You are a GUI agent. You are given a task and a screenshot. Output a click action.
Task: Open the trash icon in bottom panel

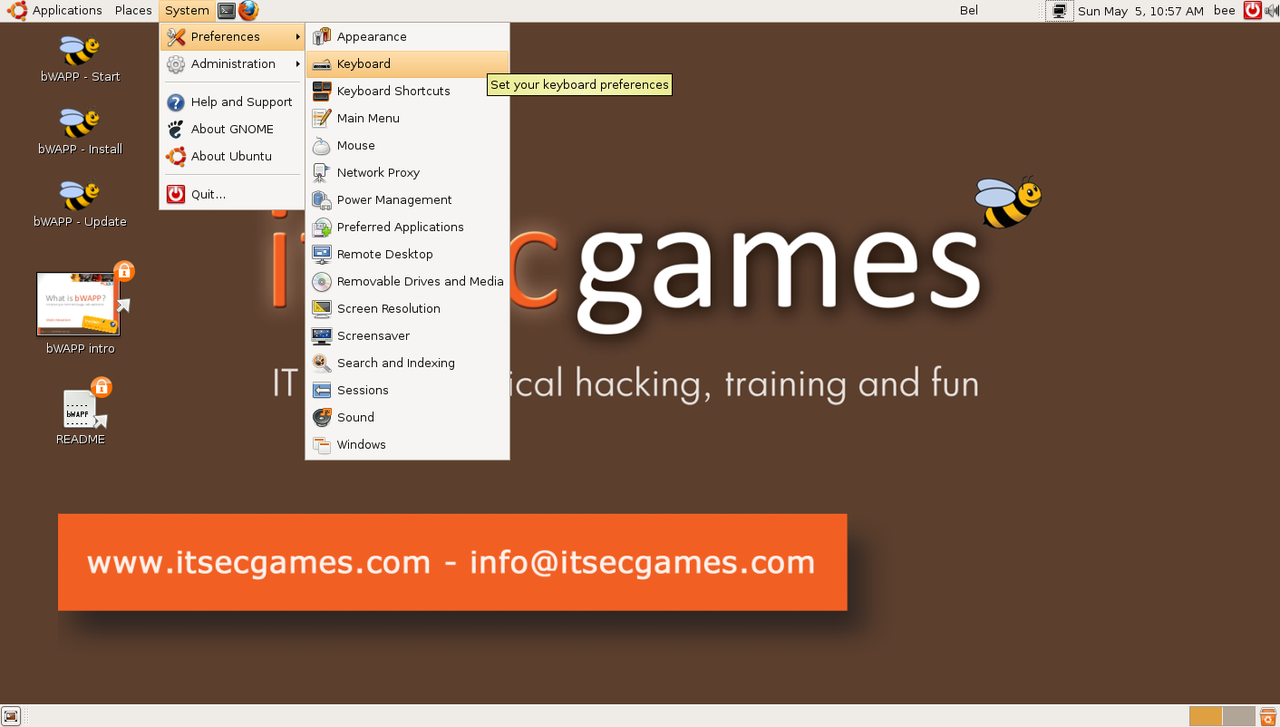[x=1268, y=716]
